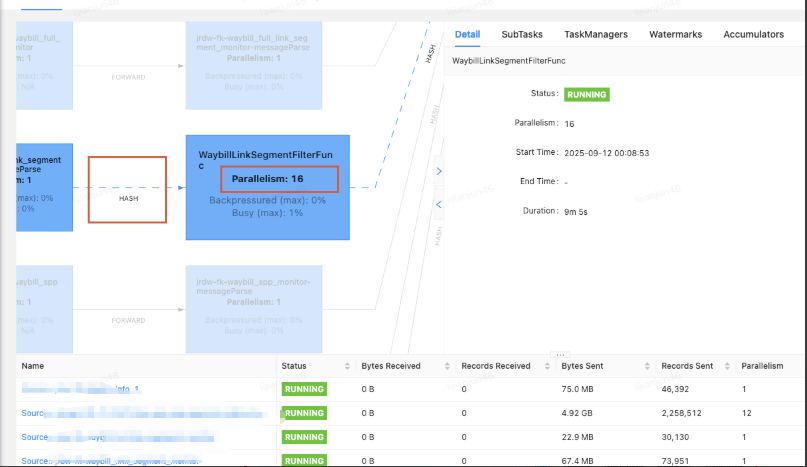Click the 4.92 GB Bytes Sent cell
Screen dimensions: 807x467
coord(577,413)
